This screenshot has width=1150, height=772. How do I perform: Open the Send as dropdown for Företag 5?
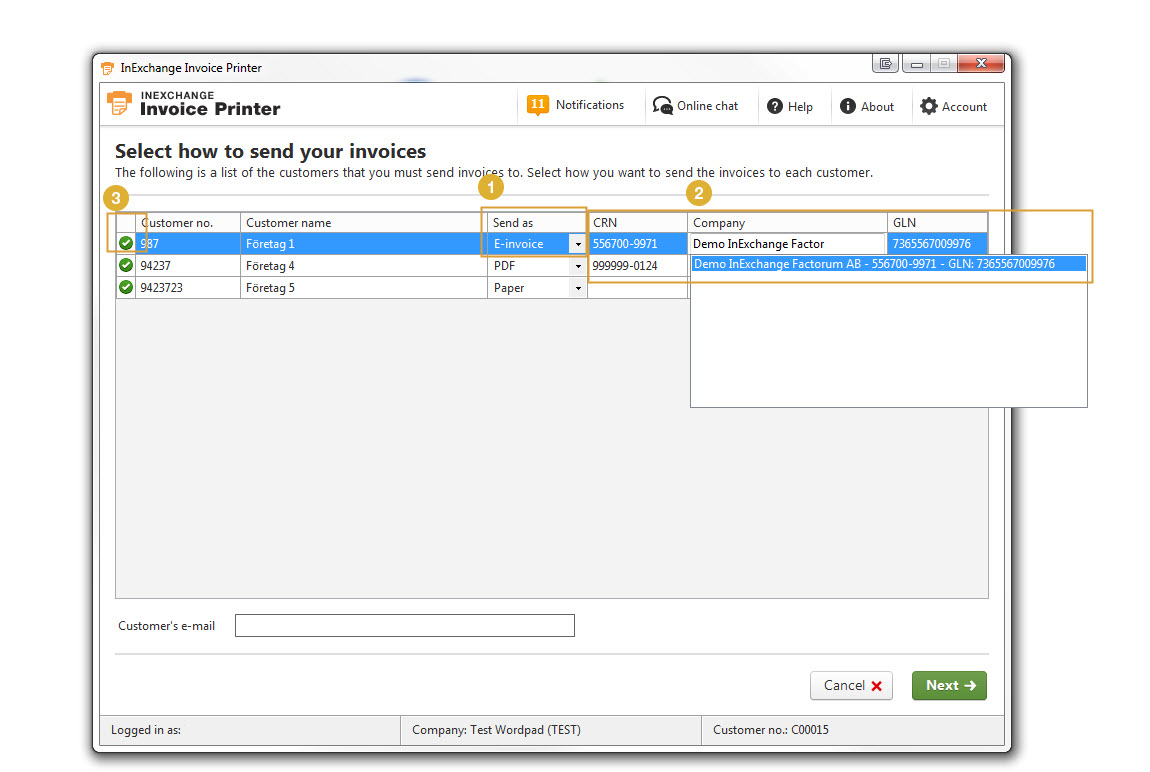[x=578, y=288]
